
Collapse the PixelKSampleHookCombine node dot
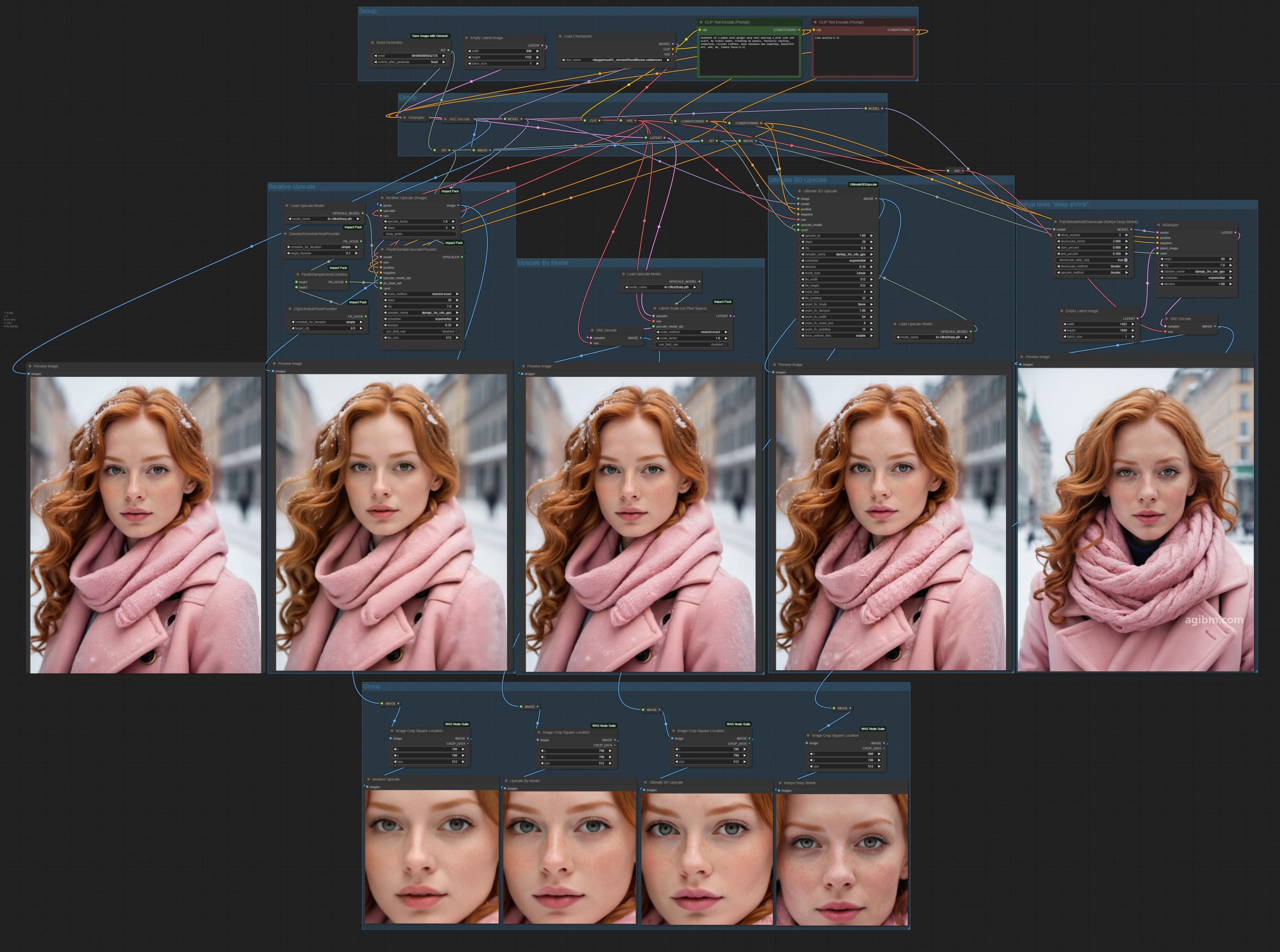(x=297, y=274)
